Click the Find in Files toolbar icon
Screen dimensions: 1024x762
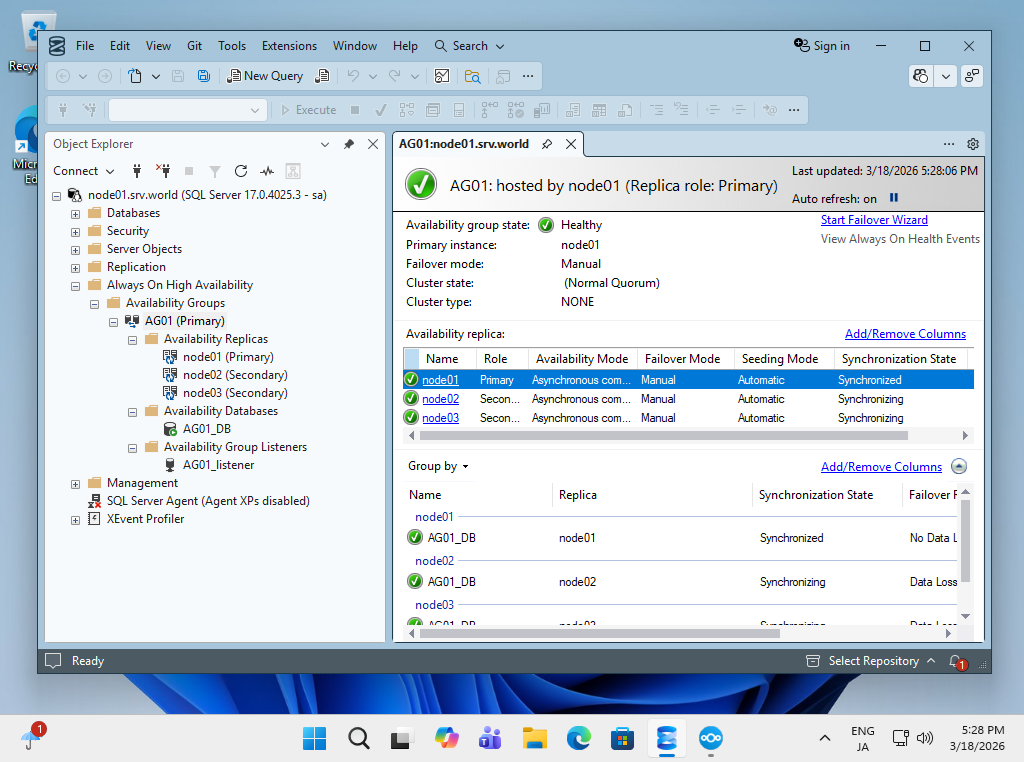472,76
